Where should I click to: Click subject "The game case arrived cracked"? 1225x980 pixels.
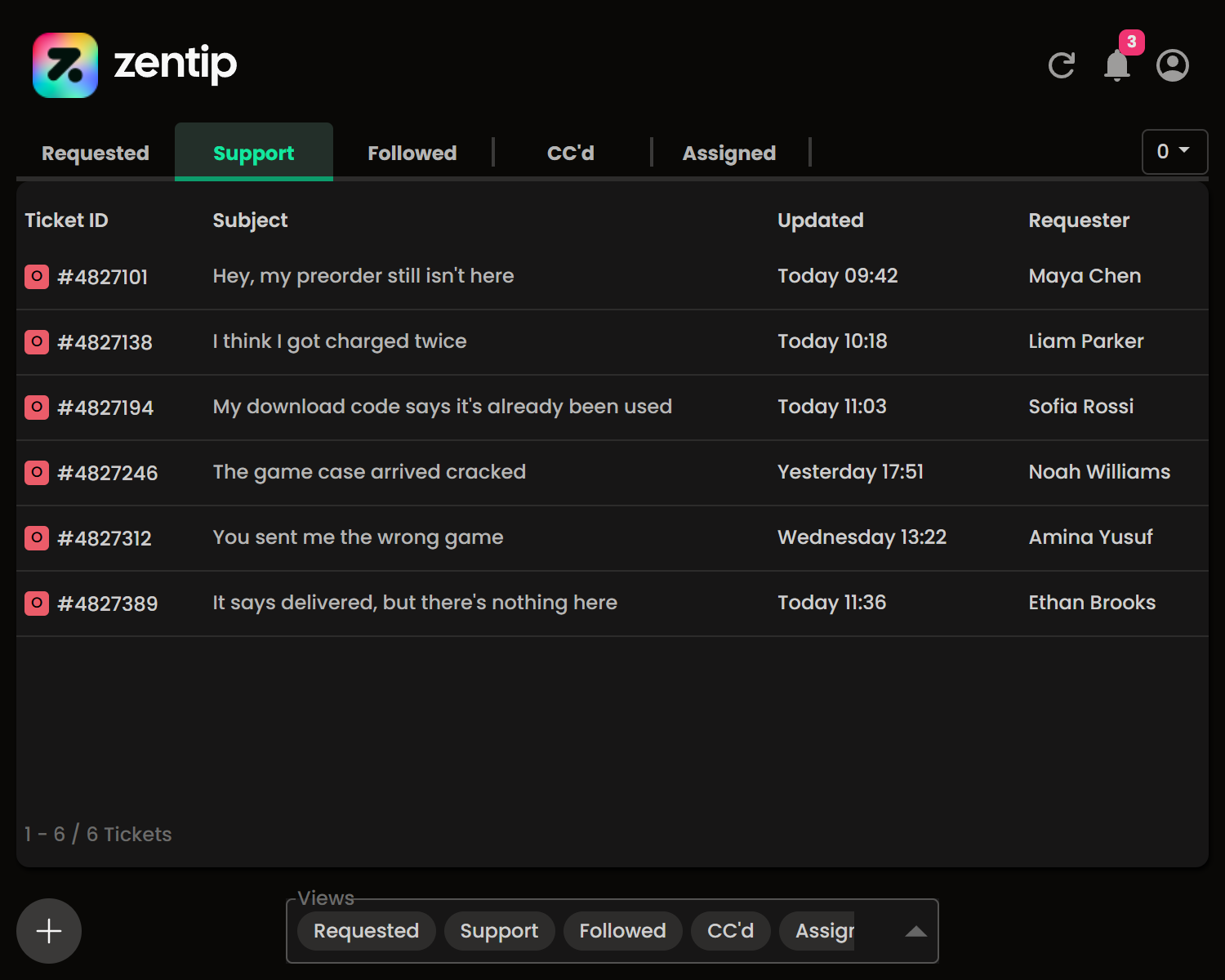pos(369,472)
